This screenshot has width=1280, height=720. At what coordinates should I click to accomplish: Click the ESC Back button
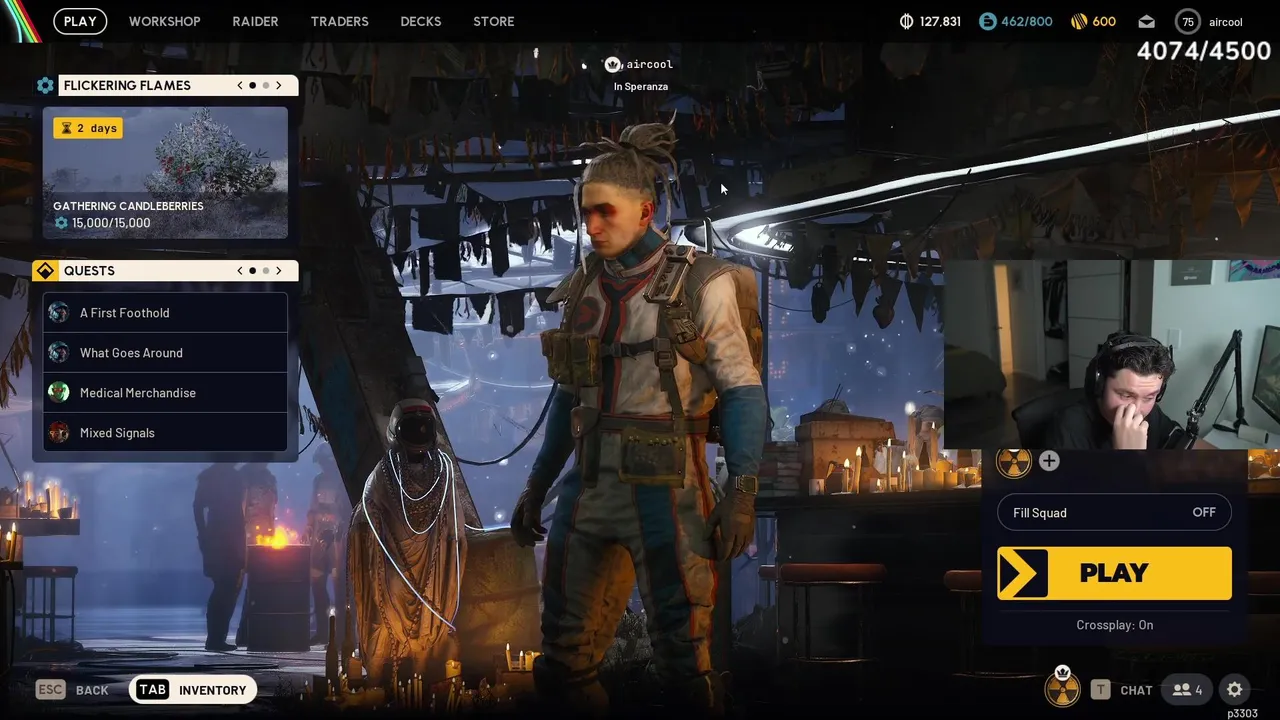point(72,690)
